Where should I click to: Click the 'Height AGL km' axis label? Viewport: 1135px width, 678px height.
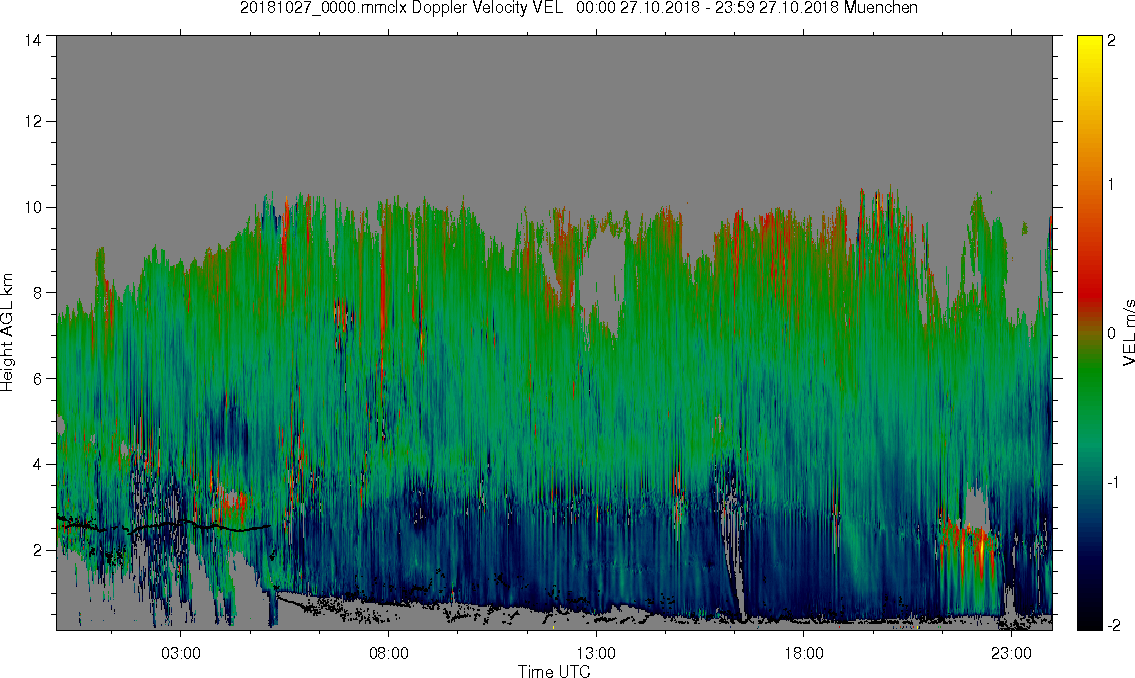click(7, 333)
